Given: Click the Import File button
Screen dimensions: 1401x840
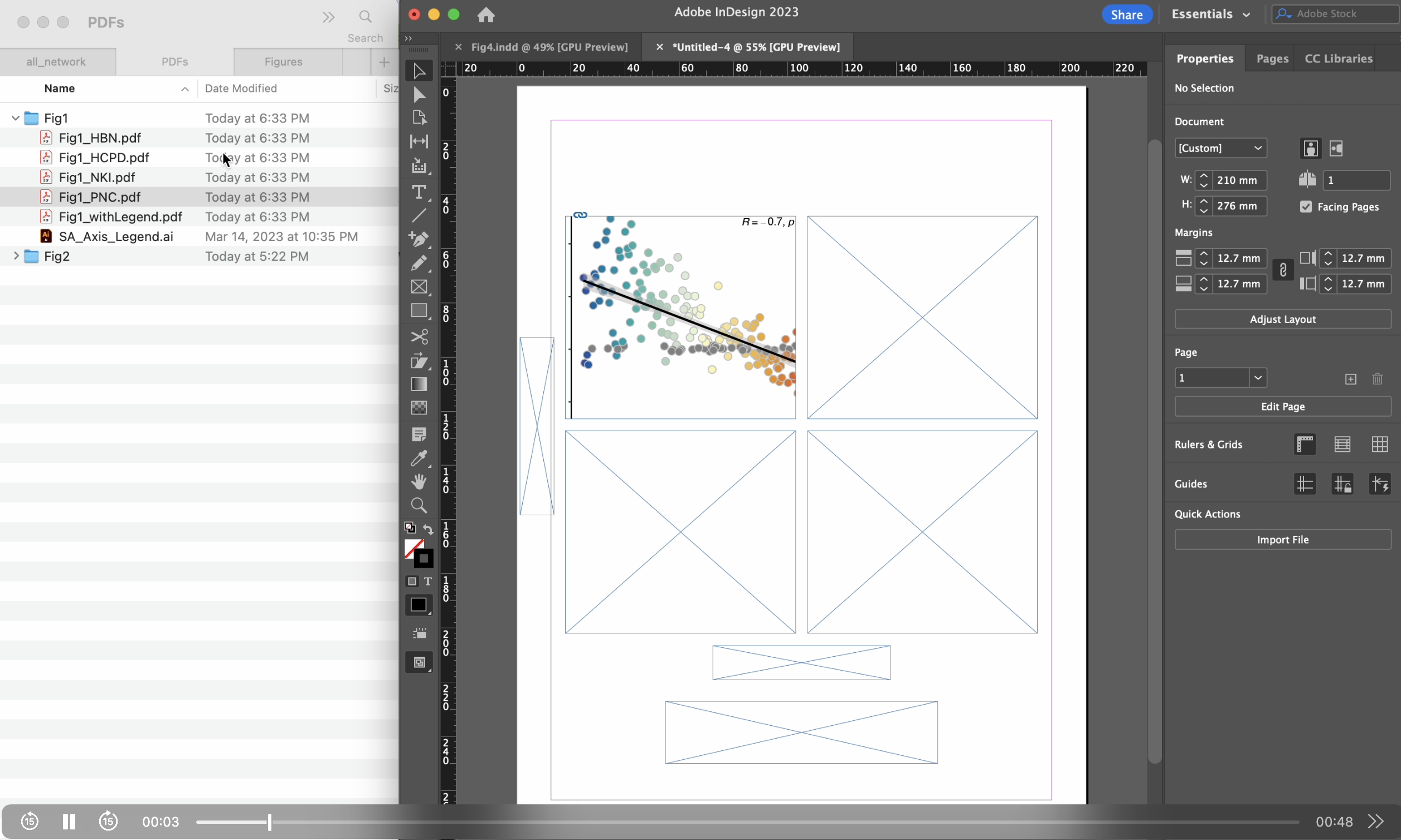Looking at the screenshot, I should point(1282,539).
